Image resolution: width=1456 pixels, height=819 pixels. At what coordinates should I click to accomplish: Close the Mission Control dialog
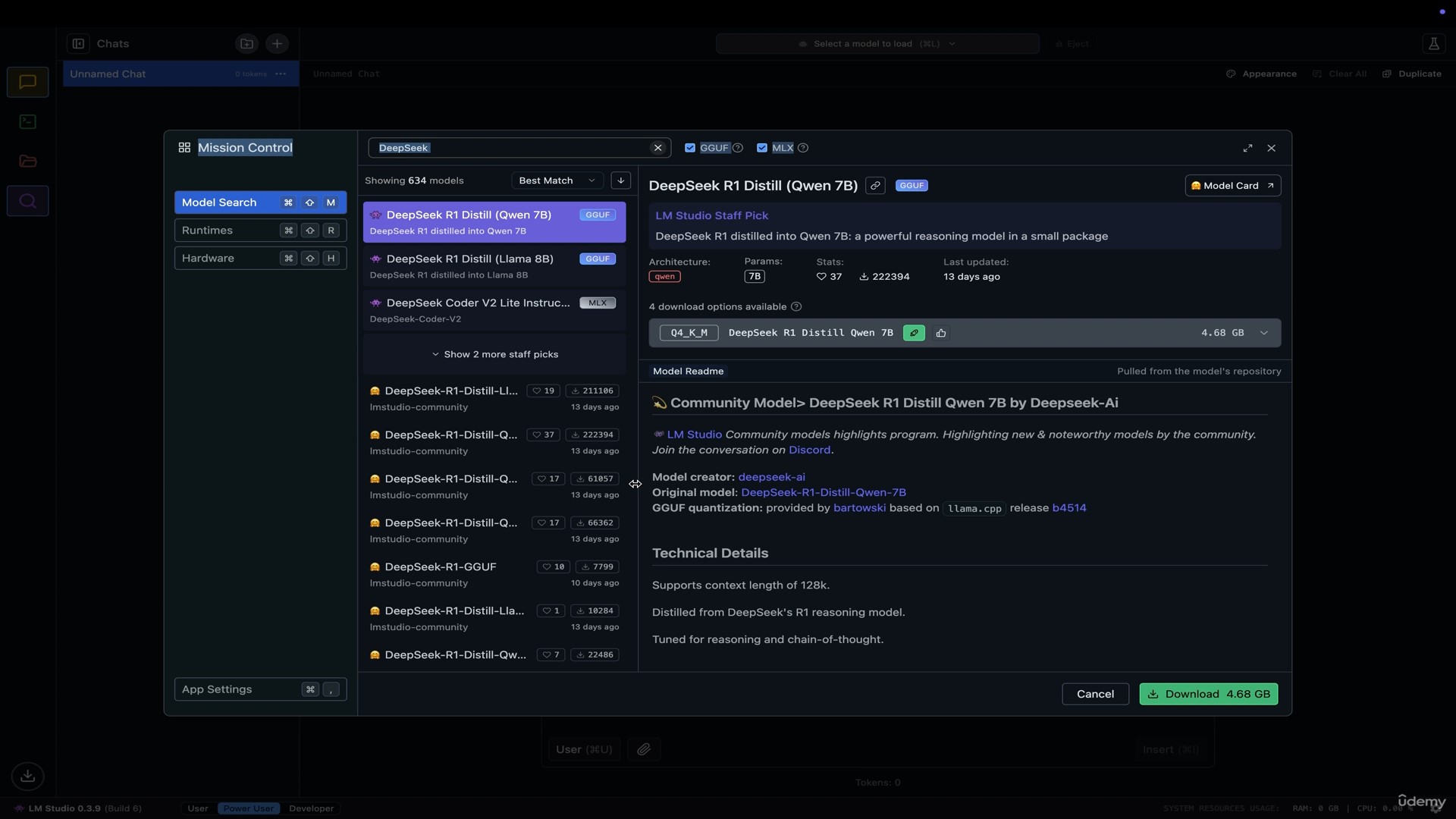(1272, 148)
